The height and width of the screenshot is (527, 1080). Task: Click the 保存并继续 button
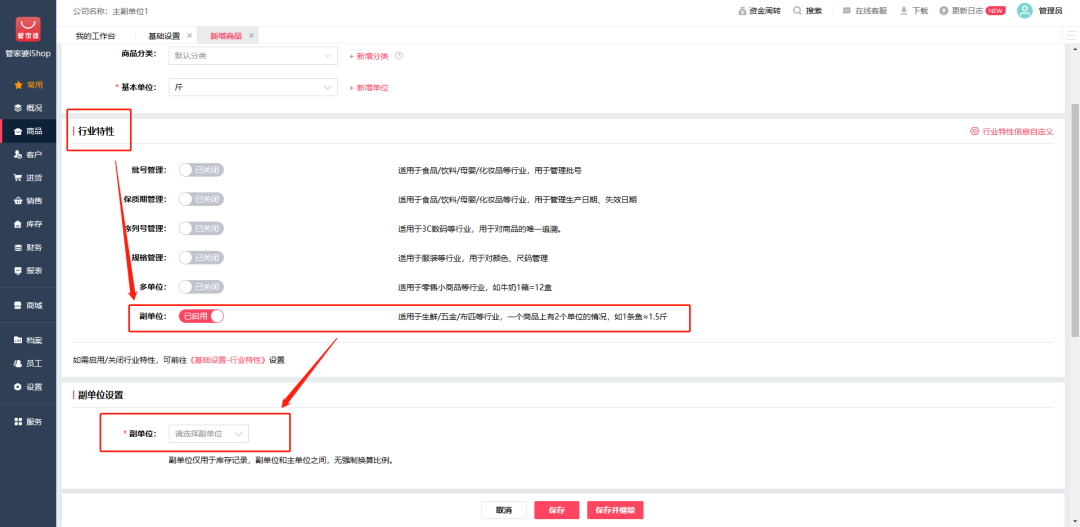(x=615, y=510)
